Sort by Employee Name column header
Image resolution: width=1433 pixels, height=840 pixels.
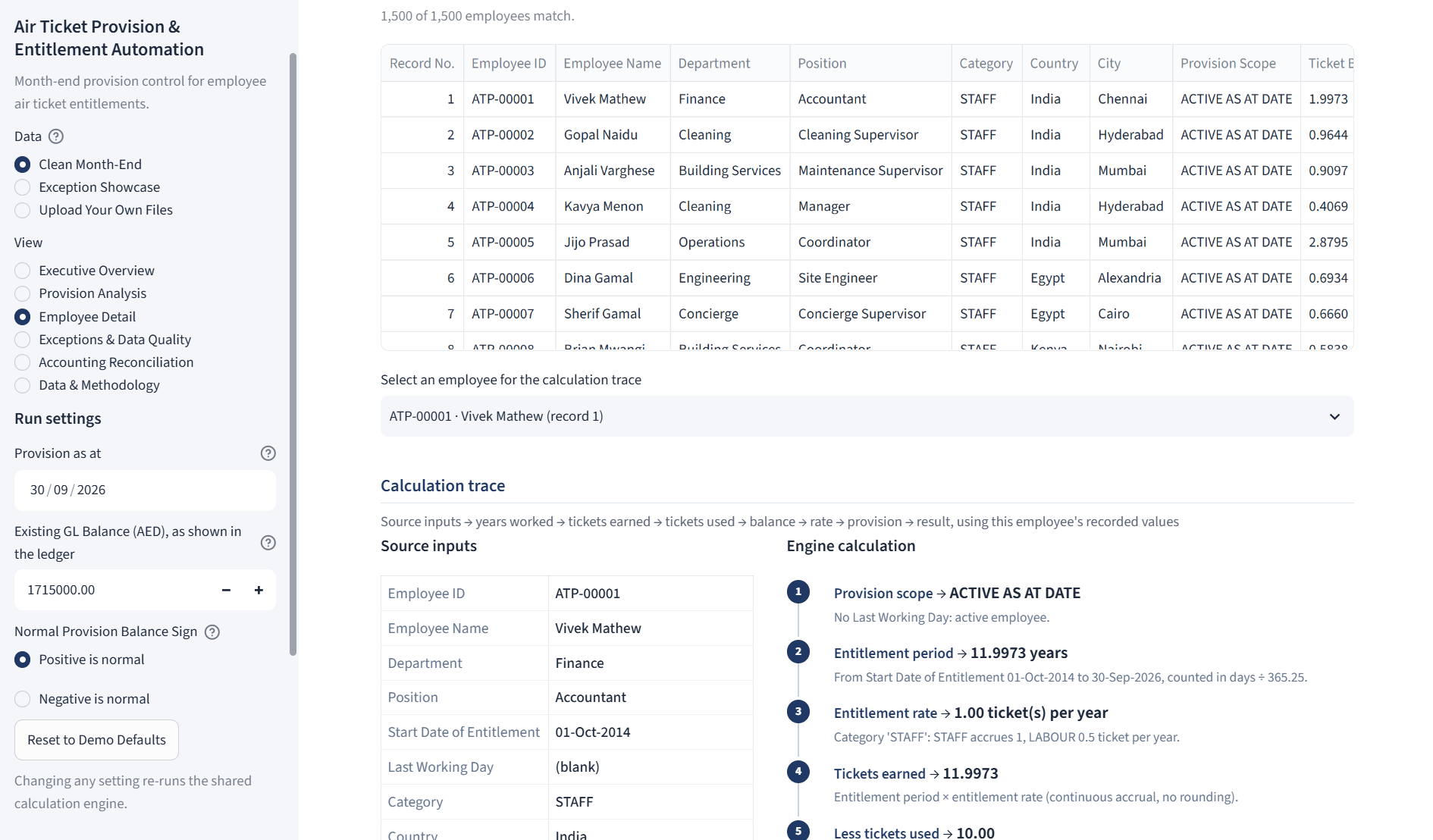point(612,64)
